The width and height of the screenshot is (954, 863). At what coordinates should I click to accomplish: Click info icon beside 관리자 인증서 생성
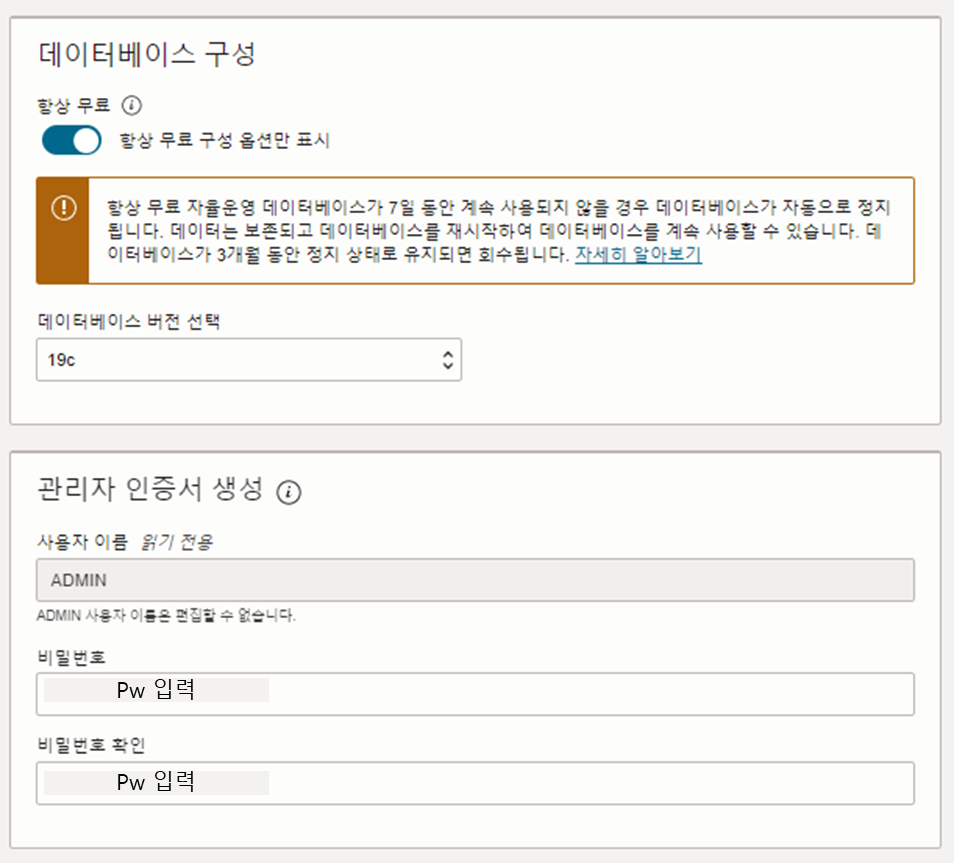(288, 492)
